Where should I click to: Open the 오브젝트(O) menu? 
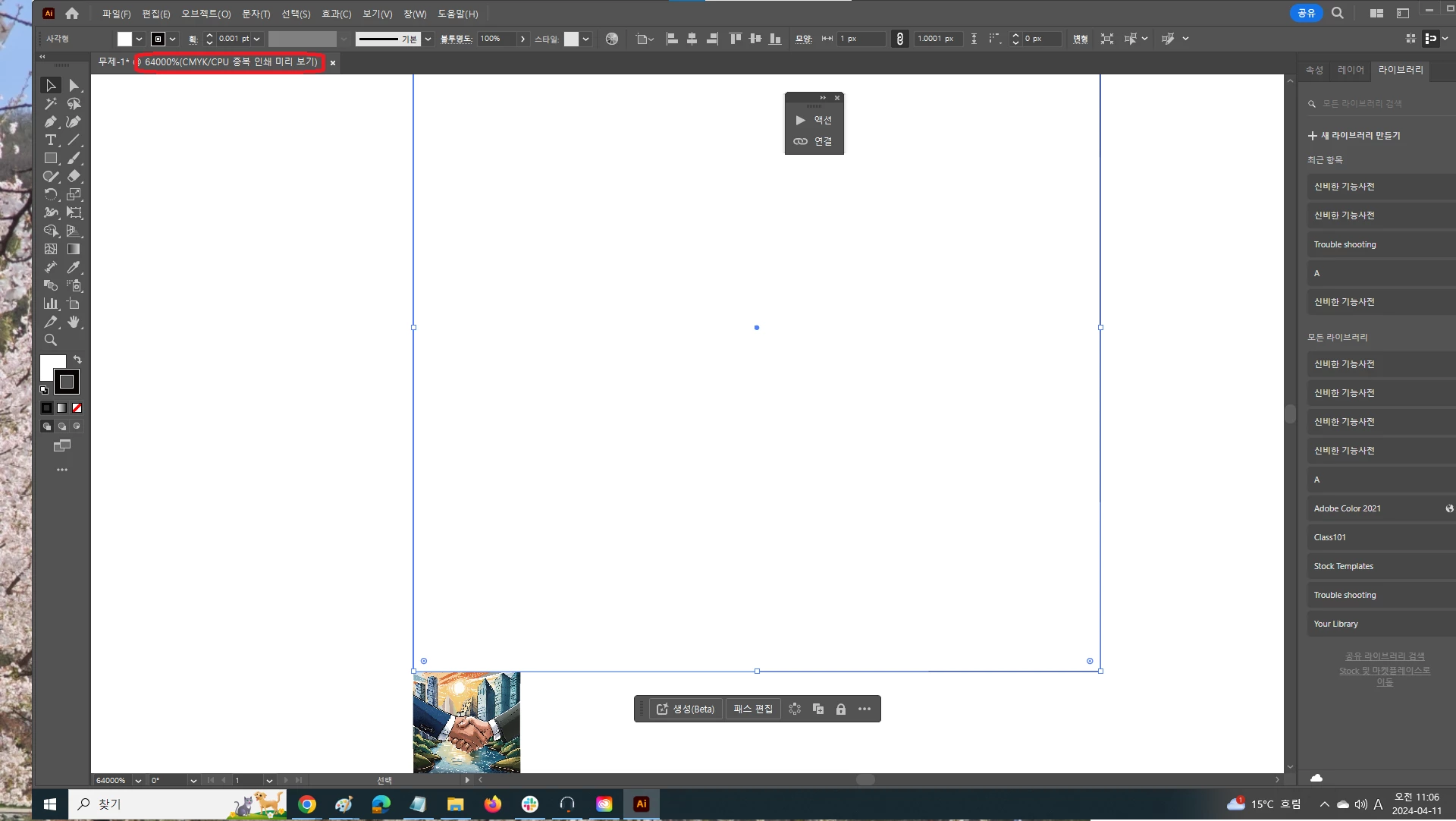[x=206, y=14]
